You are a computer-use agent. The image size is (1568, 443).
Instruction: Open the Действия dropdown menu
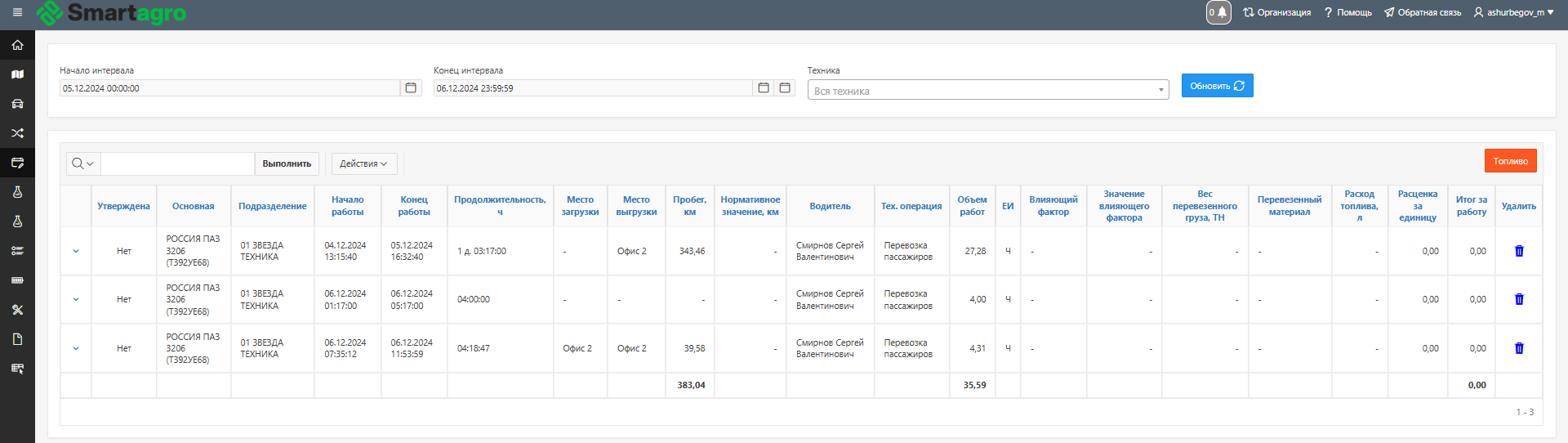[364, 163]
